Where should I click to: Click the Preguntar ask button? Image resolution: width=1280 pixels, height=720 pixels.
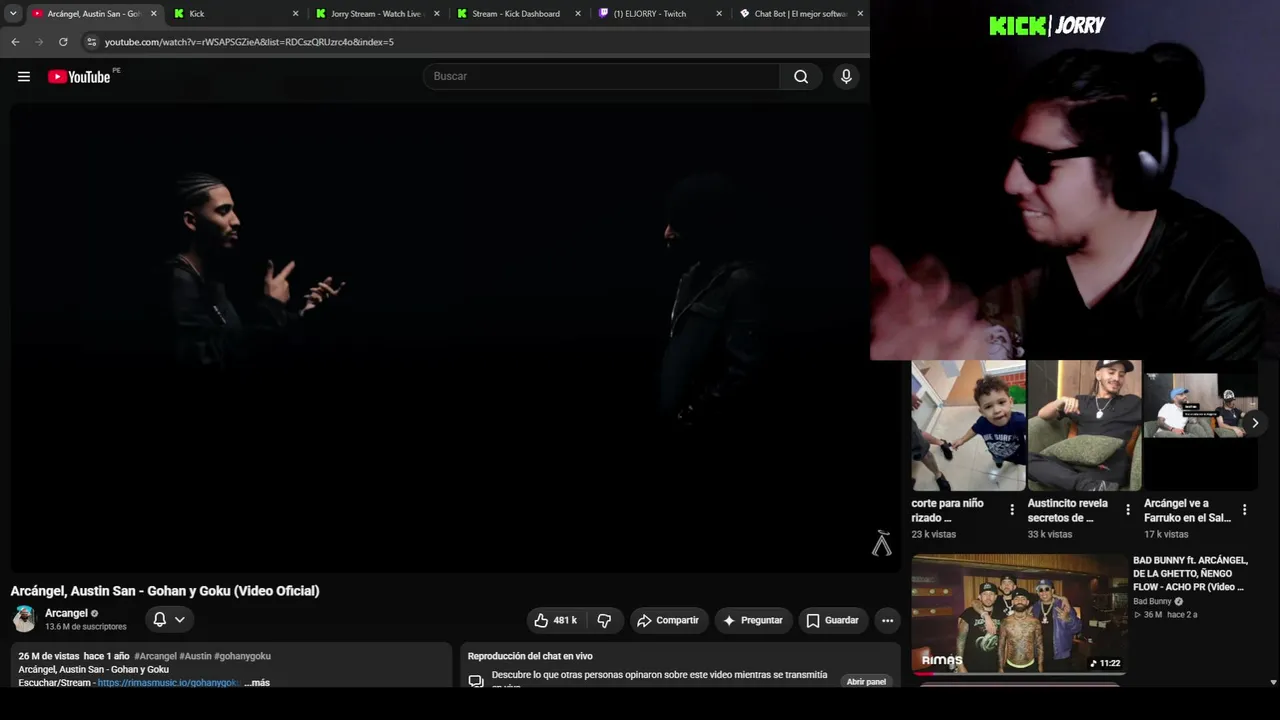click(752, 620)
